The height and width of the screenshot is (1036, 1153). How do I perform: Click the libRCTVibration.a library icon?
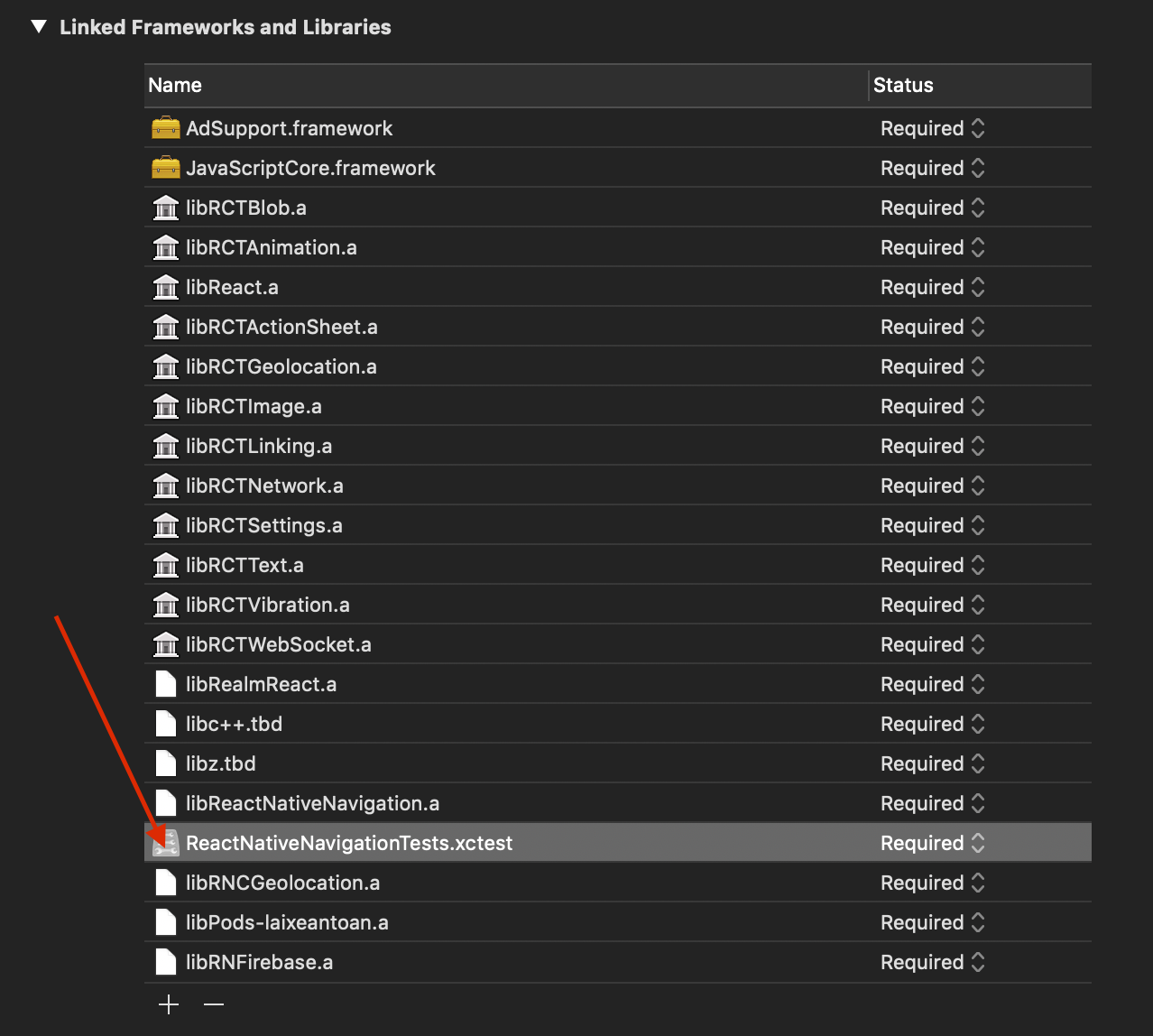[166, 605]
